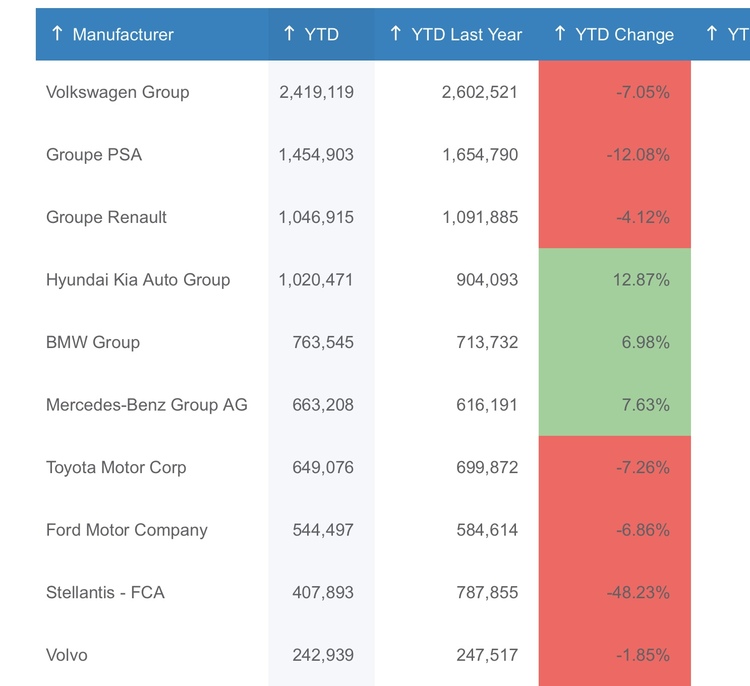Click YTD value 1,454,903
Screen dimensions: 750x686
(x=316, y=155)
